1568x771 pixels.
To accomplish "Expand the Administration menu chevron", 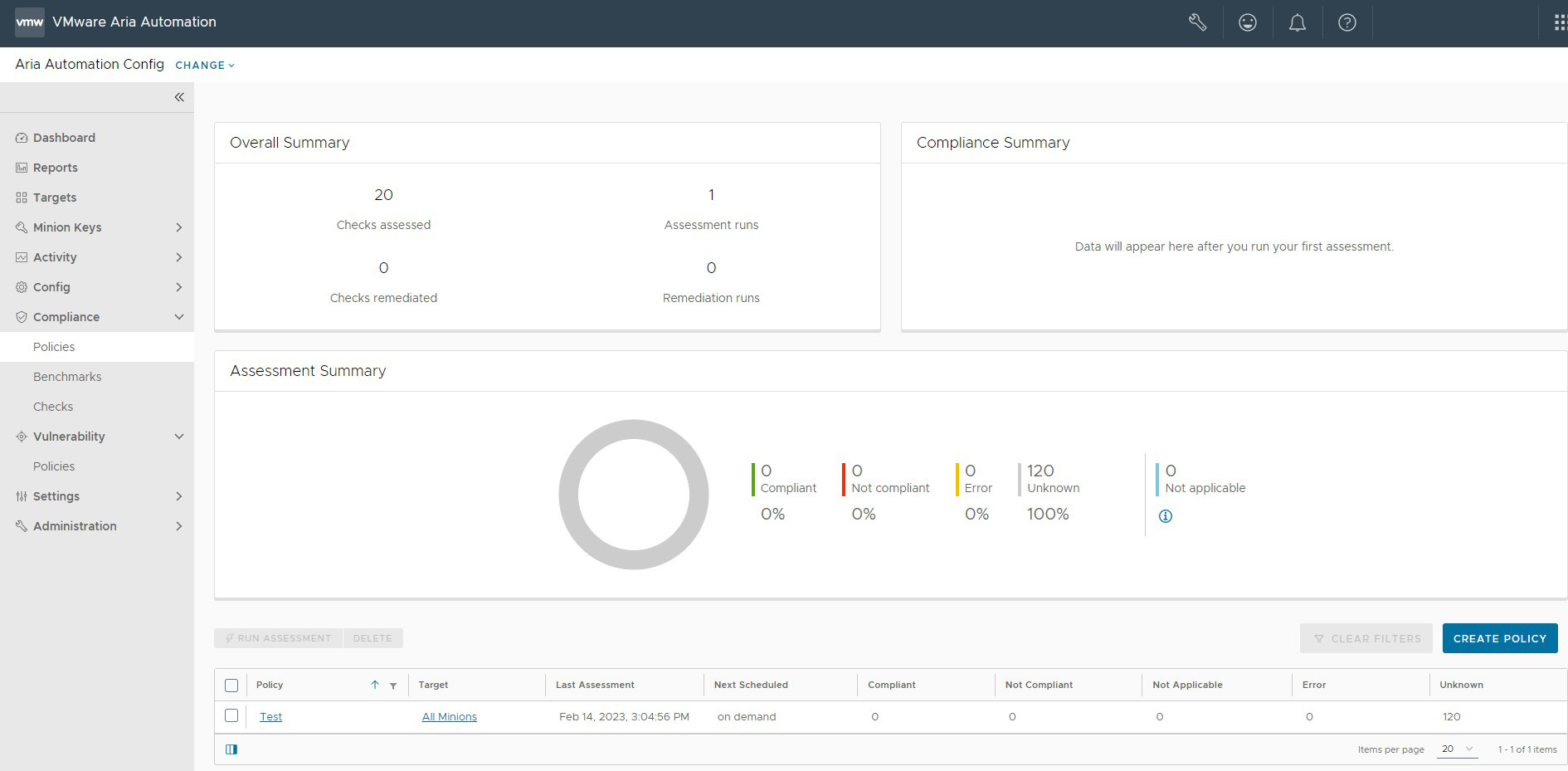I will 178,526.
